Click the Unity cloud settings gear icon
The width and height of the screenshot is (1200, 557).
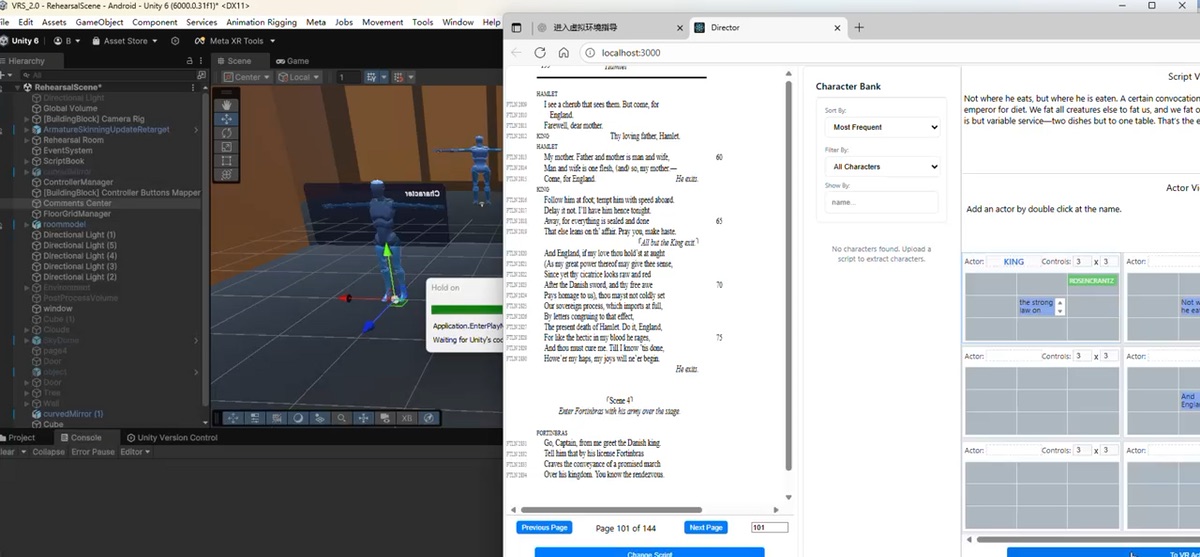pyautogui.click(x=175, y=41)
